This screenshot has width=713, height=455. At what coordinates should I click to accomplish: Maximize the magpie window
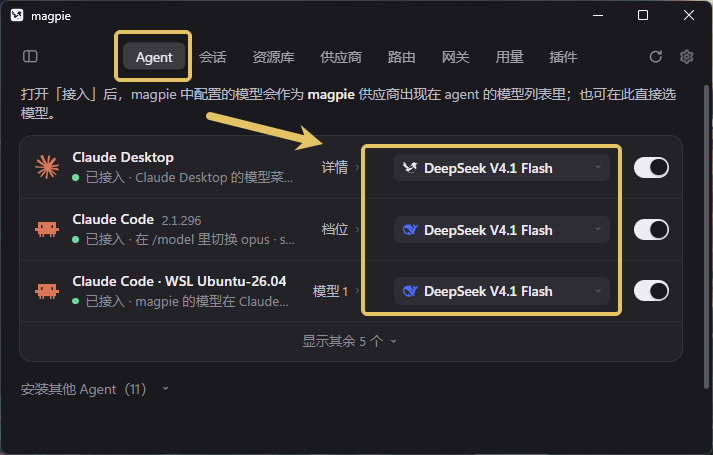click(x=643, y=15)
